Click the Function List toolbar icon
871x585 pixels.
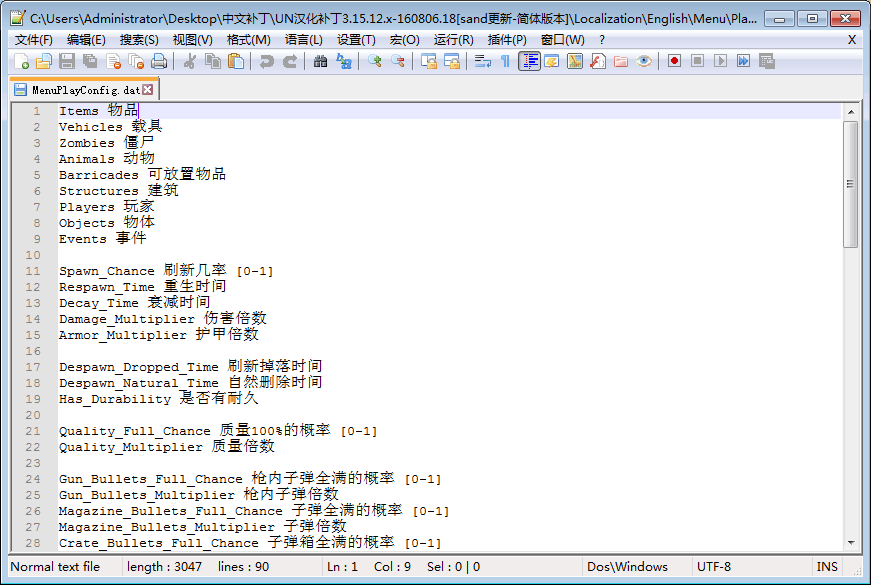(x=597, y=61)
